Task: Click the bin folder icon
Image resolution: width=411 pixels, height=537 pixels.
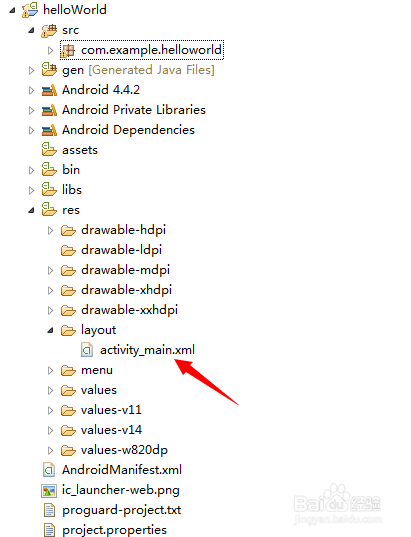Action: tap(49, 170)
